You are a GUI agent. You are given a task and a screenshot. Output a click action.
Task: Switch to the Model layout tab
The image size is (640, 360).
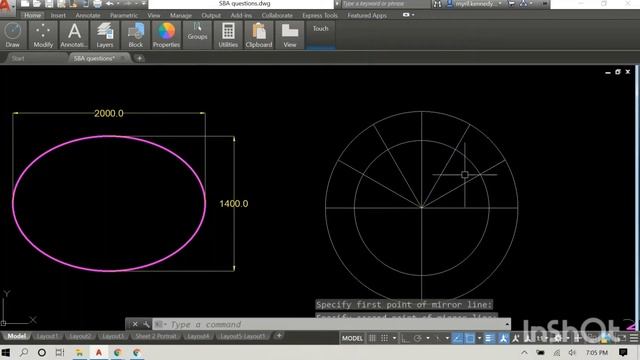(x=16, y=336)
